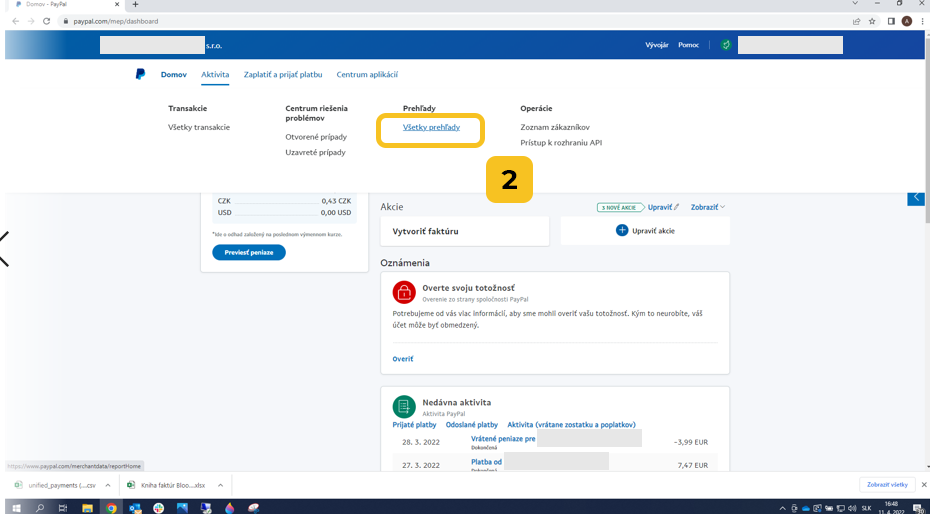Image resolution: width=930 pixels, height=514 pixels.
Task: Click the PayPal logo icon
Action: coord(140,75)
